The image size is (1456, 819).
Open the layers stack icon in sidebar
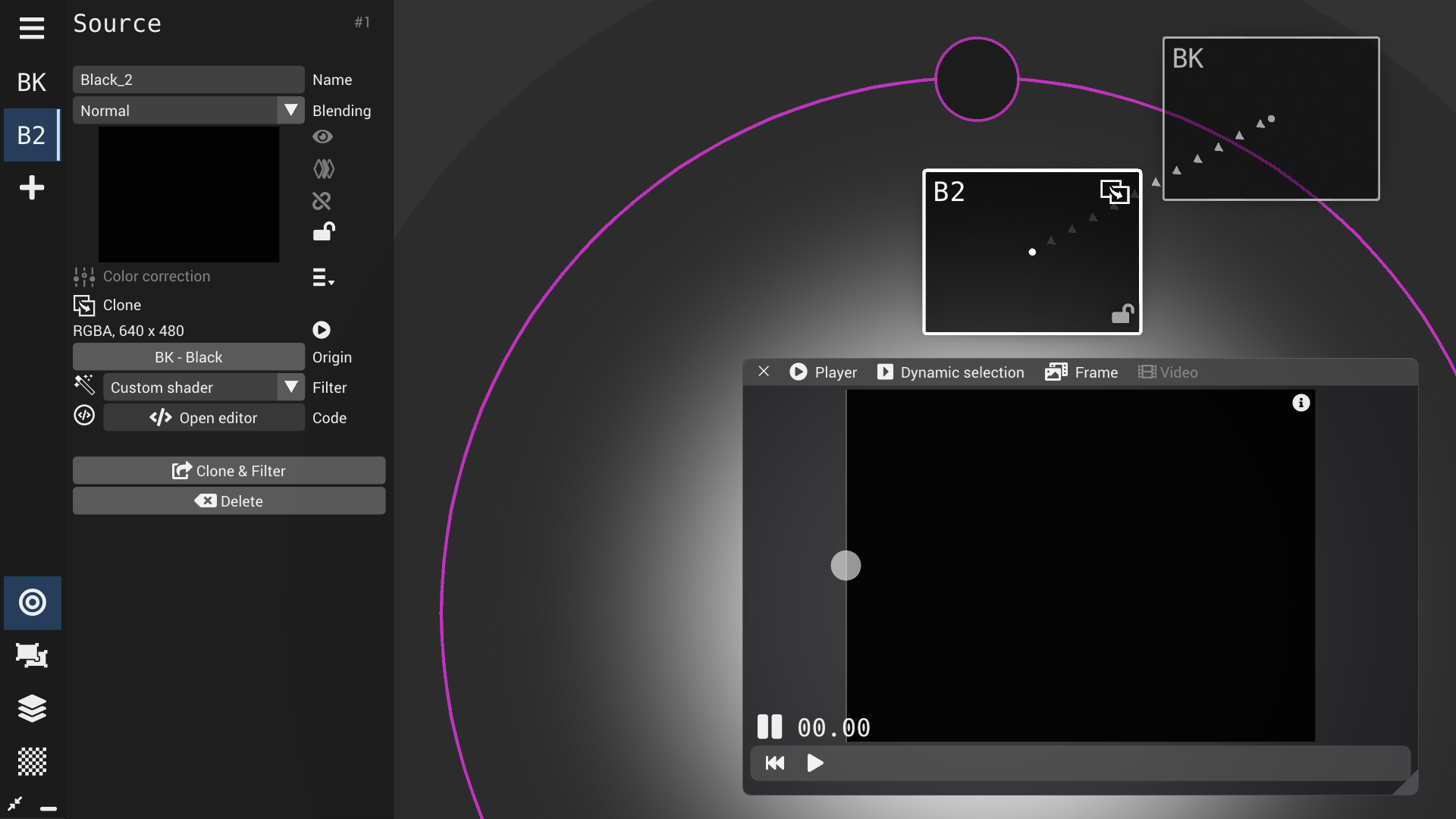tap(32, 709)
